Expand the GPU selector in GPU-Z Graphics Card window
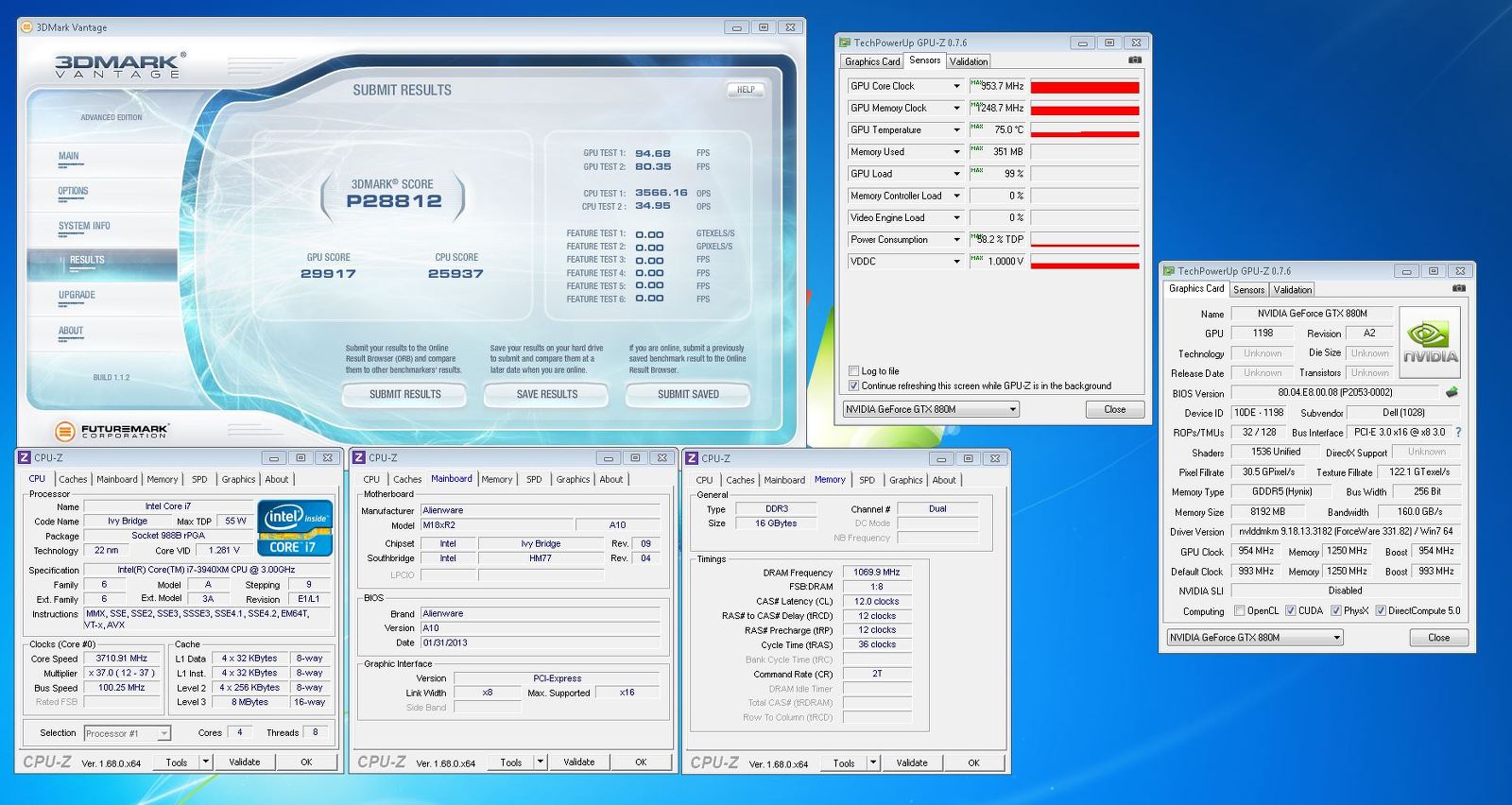The width and height of the screenshot is (1512, 805). point(1336,638)
